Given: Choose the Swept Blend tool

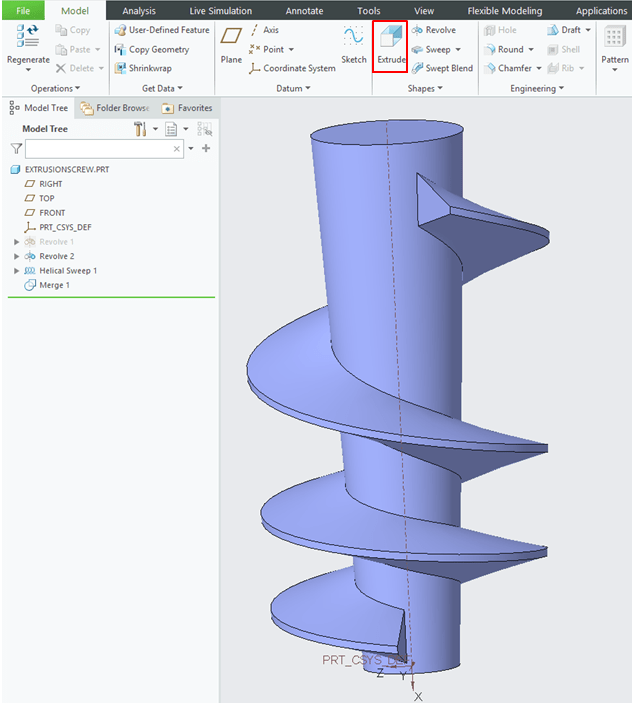Looking at the screenshot, I should [441, 68].
